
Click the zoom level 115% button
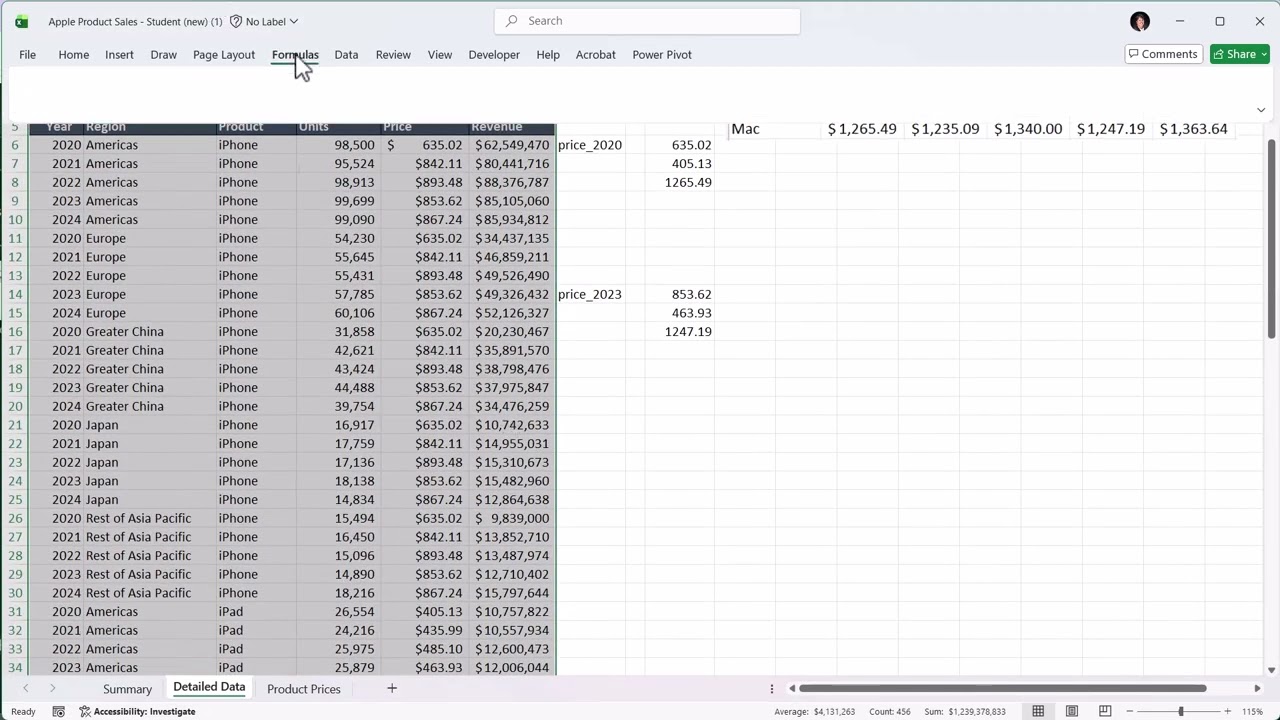click(x=1253, y=711)
